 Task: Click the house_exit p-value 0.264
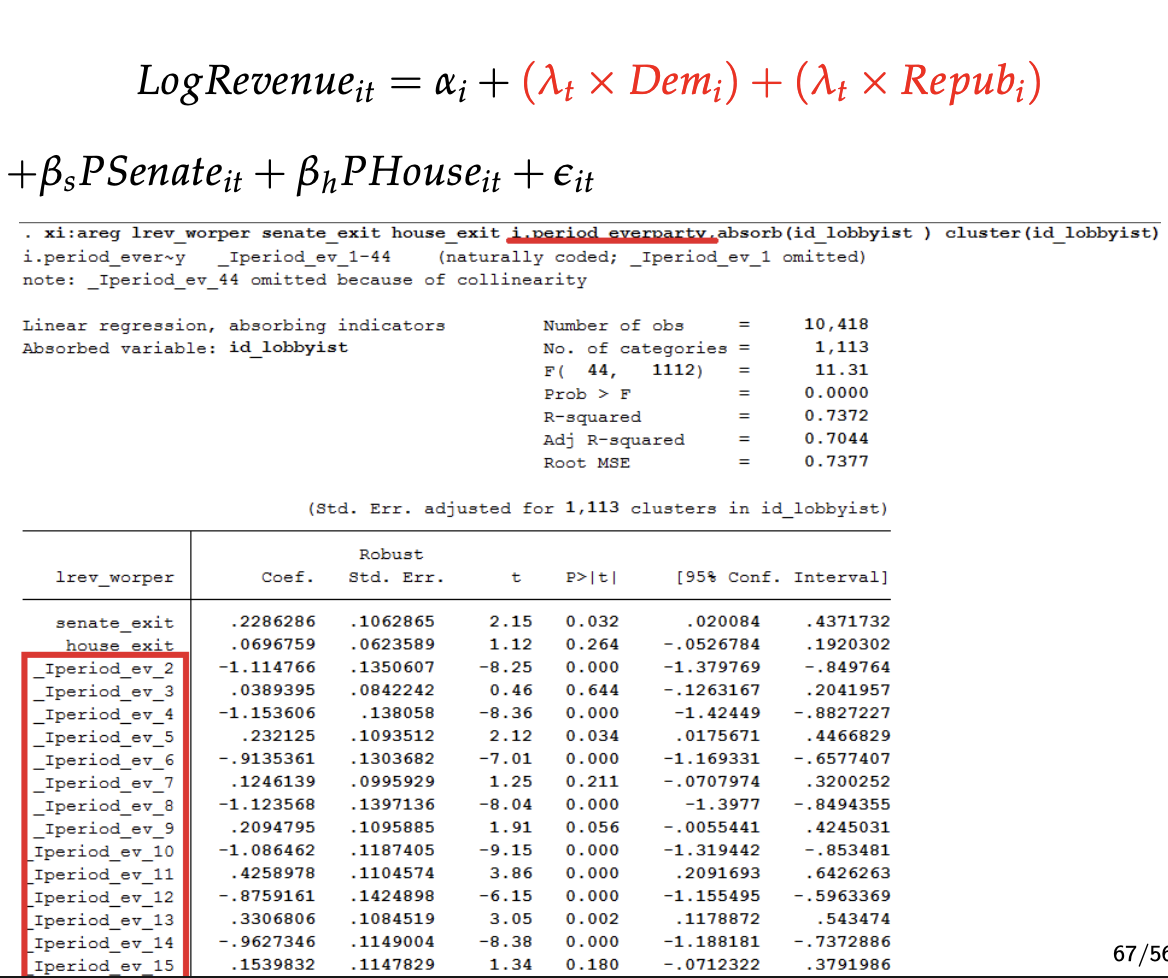point(592,644)
